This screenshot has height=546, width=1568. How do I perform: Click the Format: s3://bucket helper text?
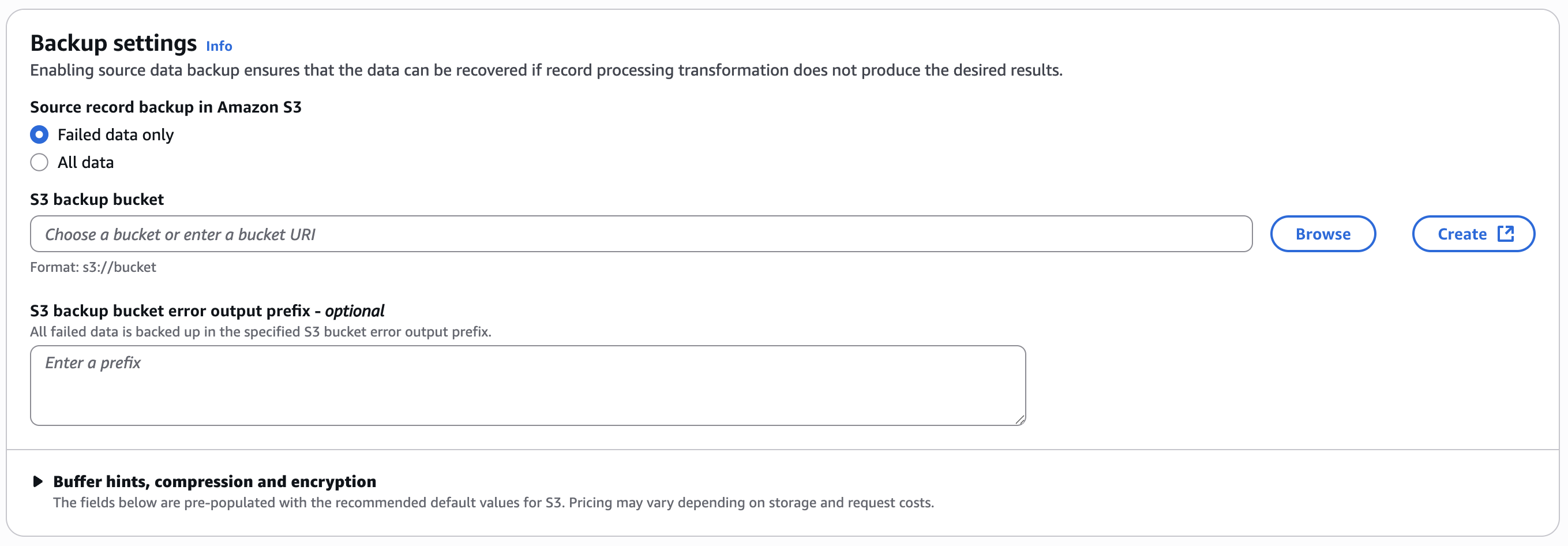[x=92, y=267]
